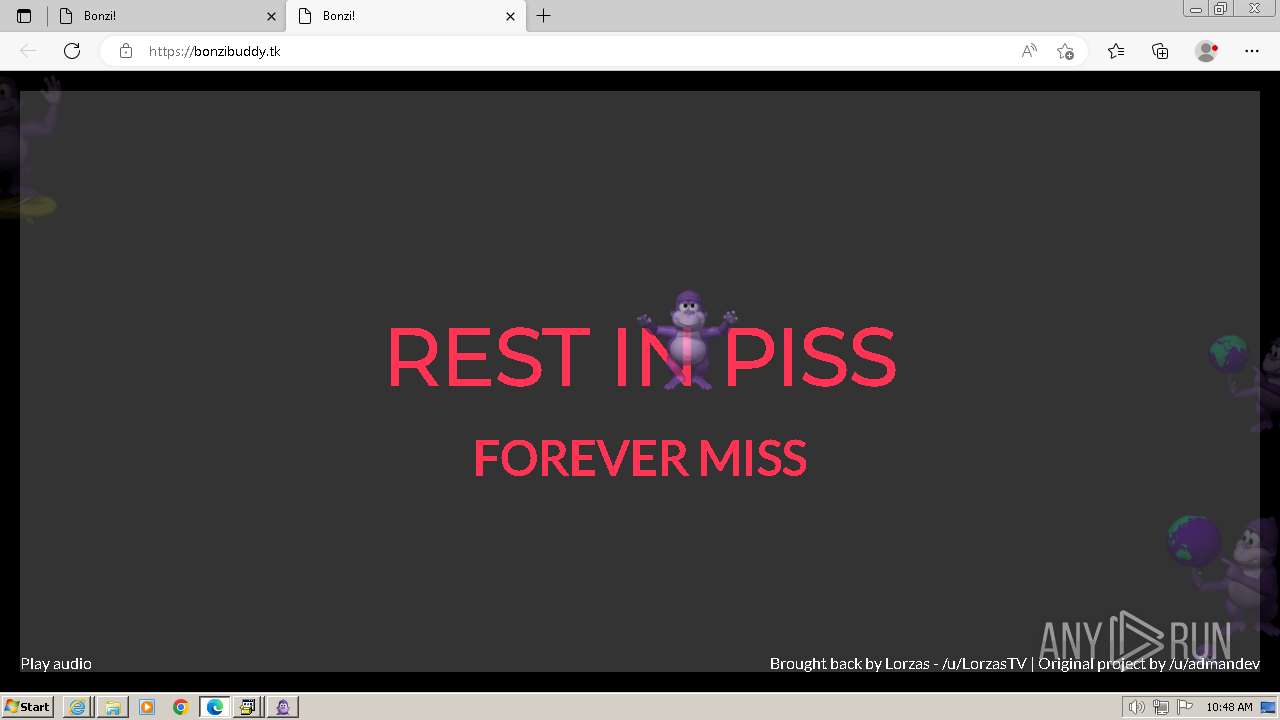Open Windows Explorer folder in taskbar
This screenshot has width=1280, height=720.
click(112, 707)
